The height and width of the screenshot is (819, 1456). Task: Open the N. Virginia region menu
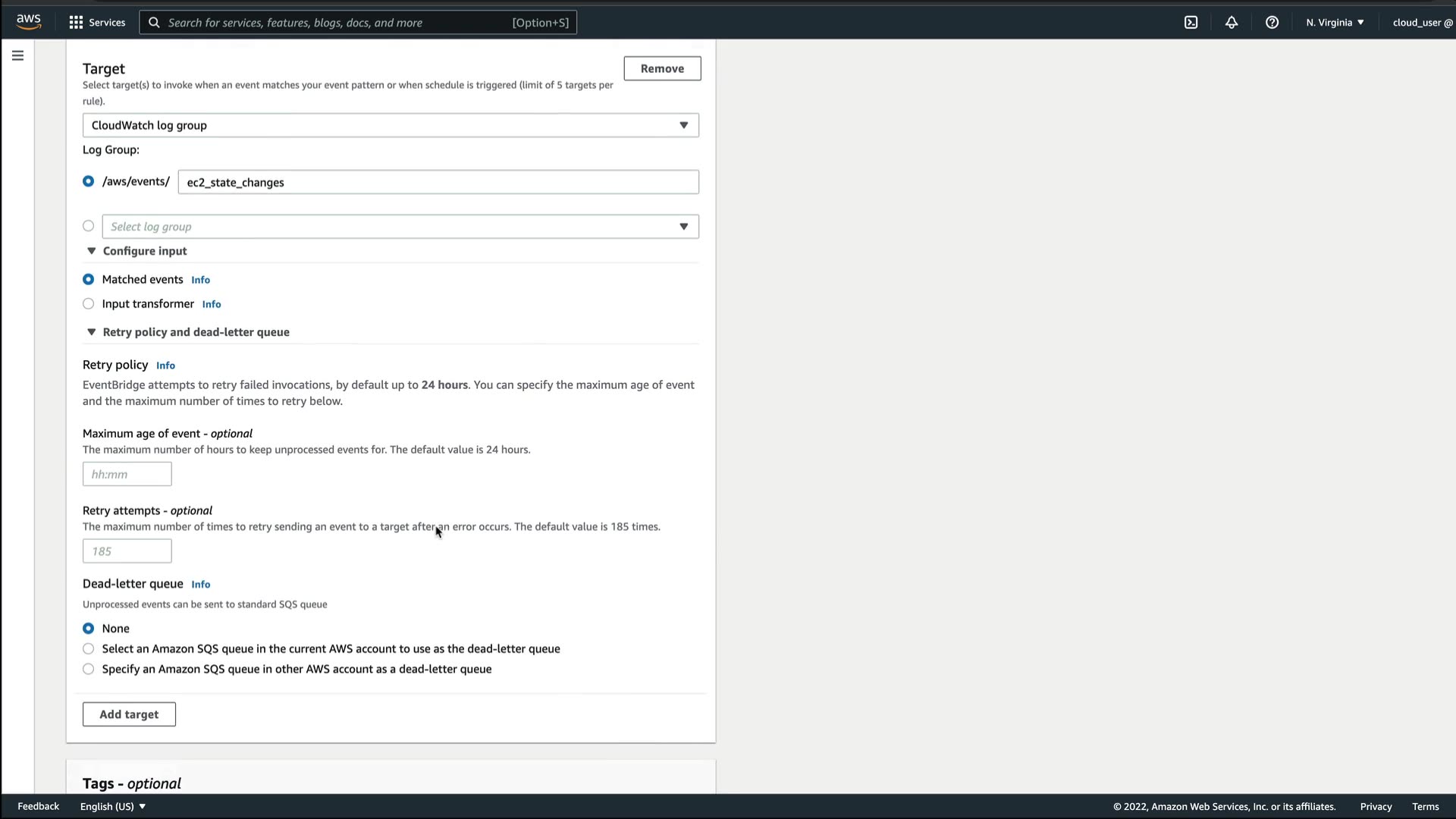point(1335,23)
